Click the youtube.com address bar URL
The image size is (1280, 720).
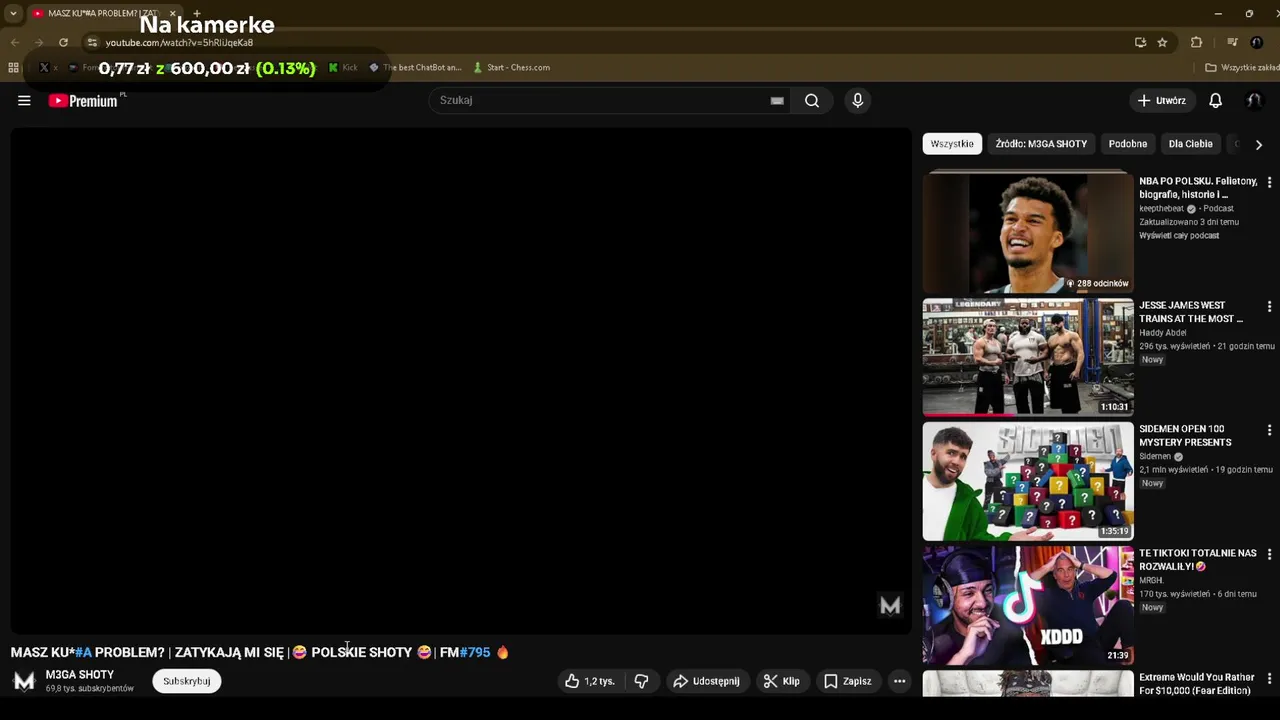click(179, 43)
